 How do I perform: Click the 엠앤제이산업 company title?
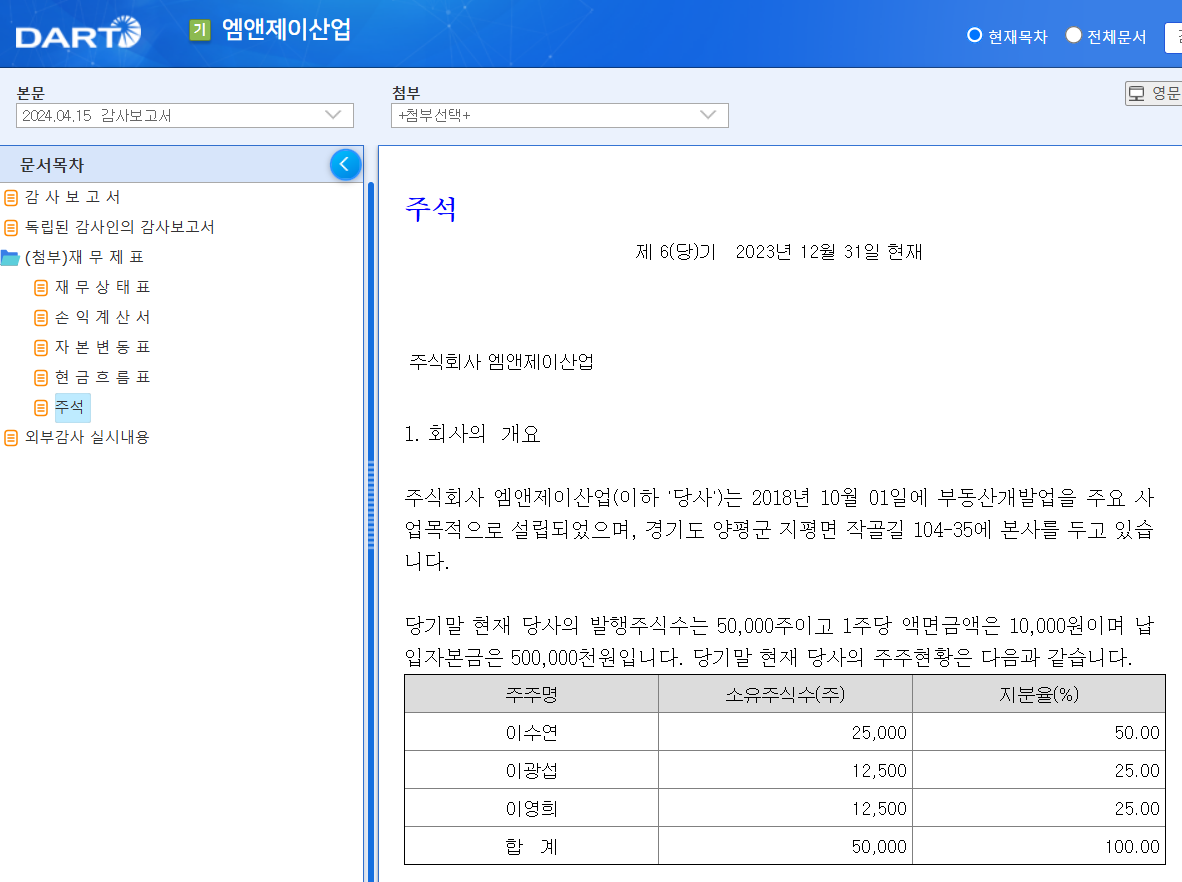pyautogui.click(x=286, y=29)
